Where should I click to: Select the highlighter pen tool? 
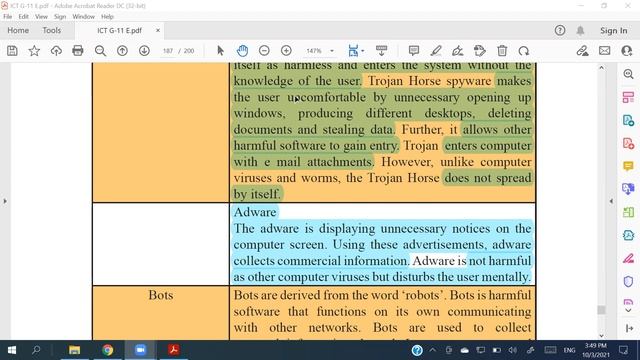click(436, 51)
